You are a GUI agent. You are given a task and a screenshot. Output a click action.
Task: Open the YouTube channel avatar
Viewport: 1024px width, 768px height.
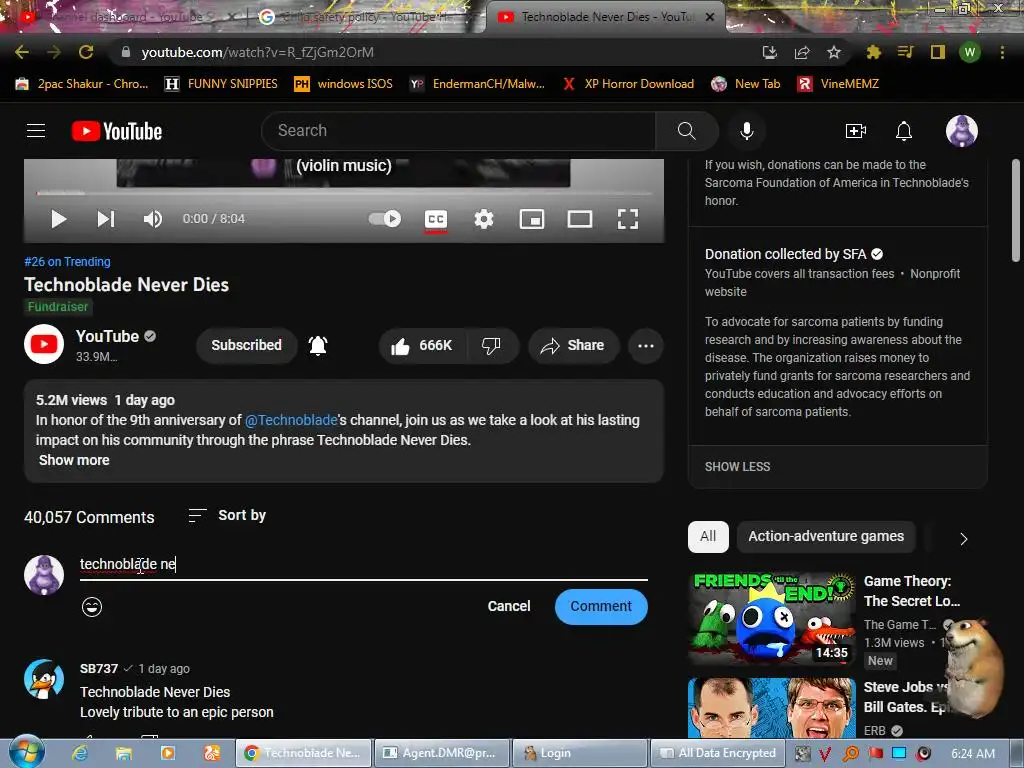coord(44,344)
